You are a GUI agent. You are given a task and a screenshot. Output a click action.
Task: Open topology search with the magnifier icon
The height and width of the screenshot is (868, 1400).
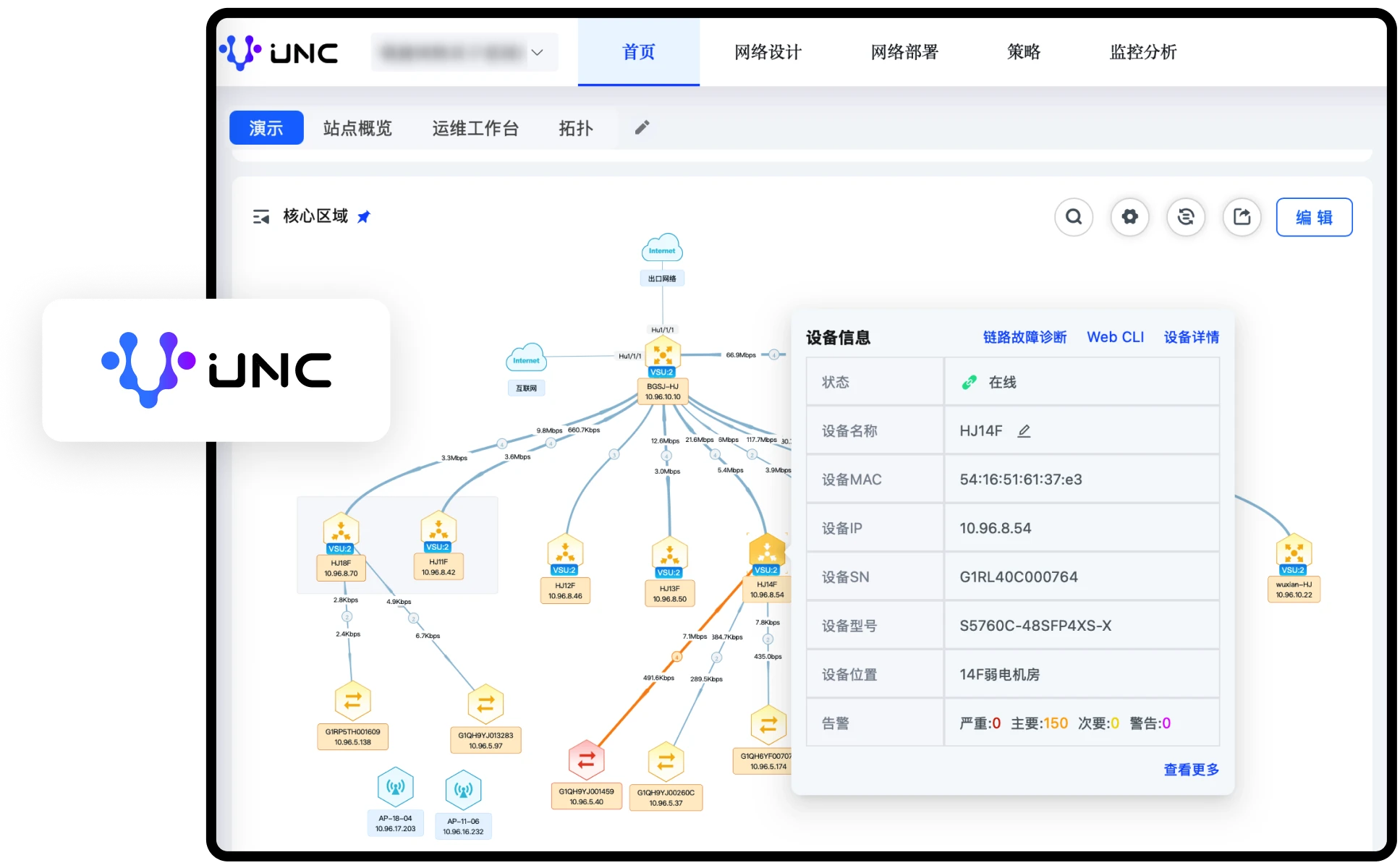1074,217
